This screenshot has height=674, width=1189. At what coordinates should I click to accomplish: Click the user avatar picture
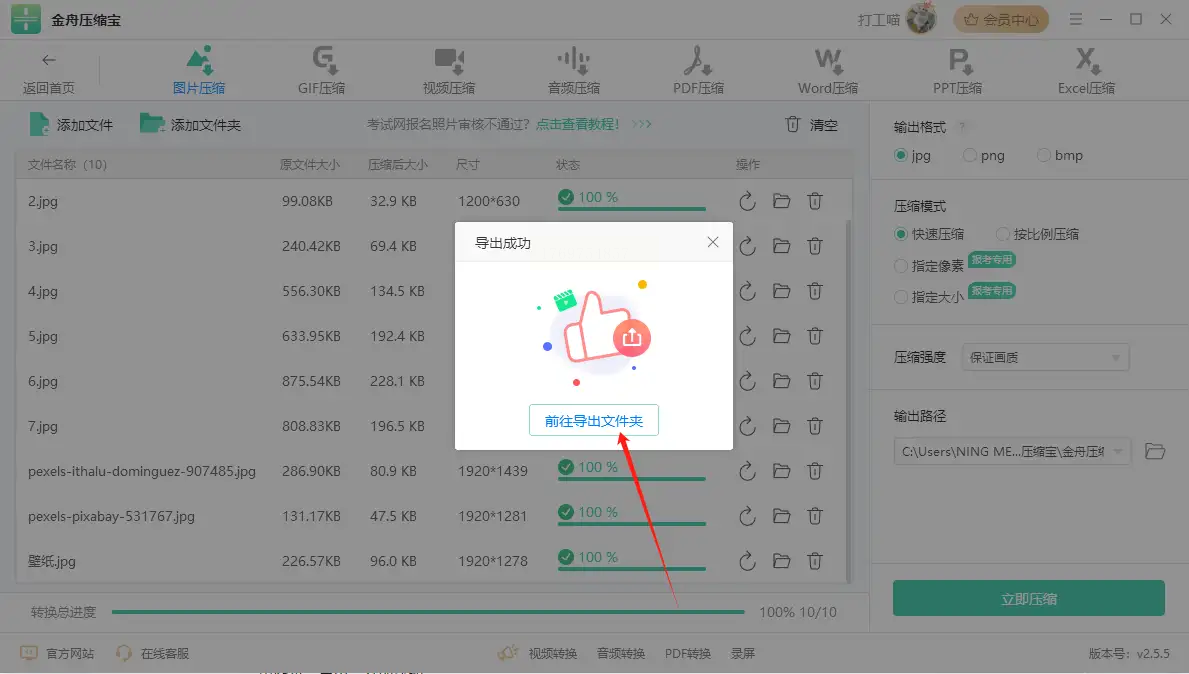point(921,19)
